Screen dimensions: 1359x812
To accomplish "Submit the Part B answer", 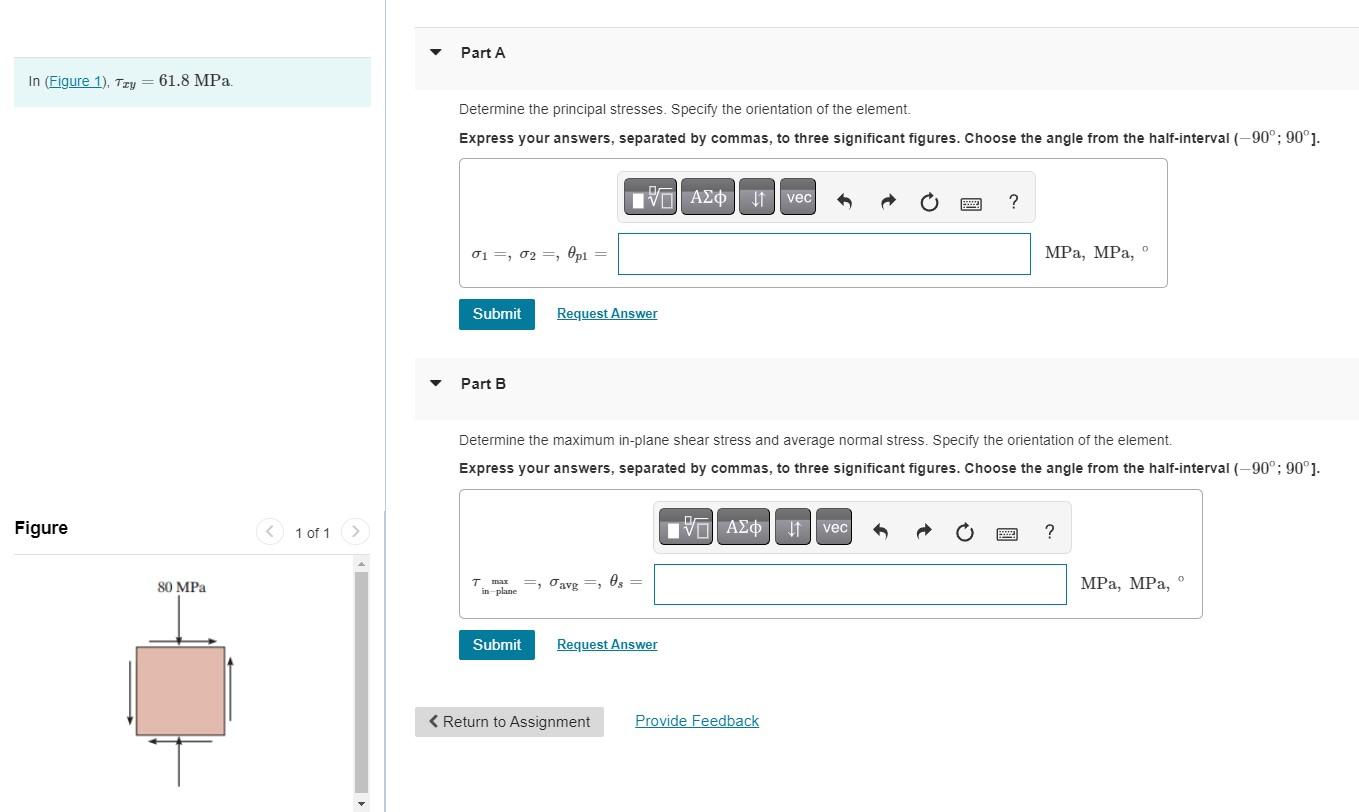I will (496, 644).
